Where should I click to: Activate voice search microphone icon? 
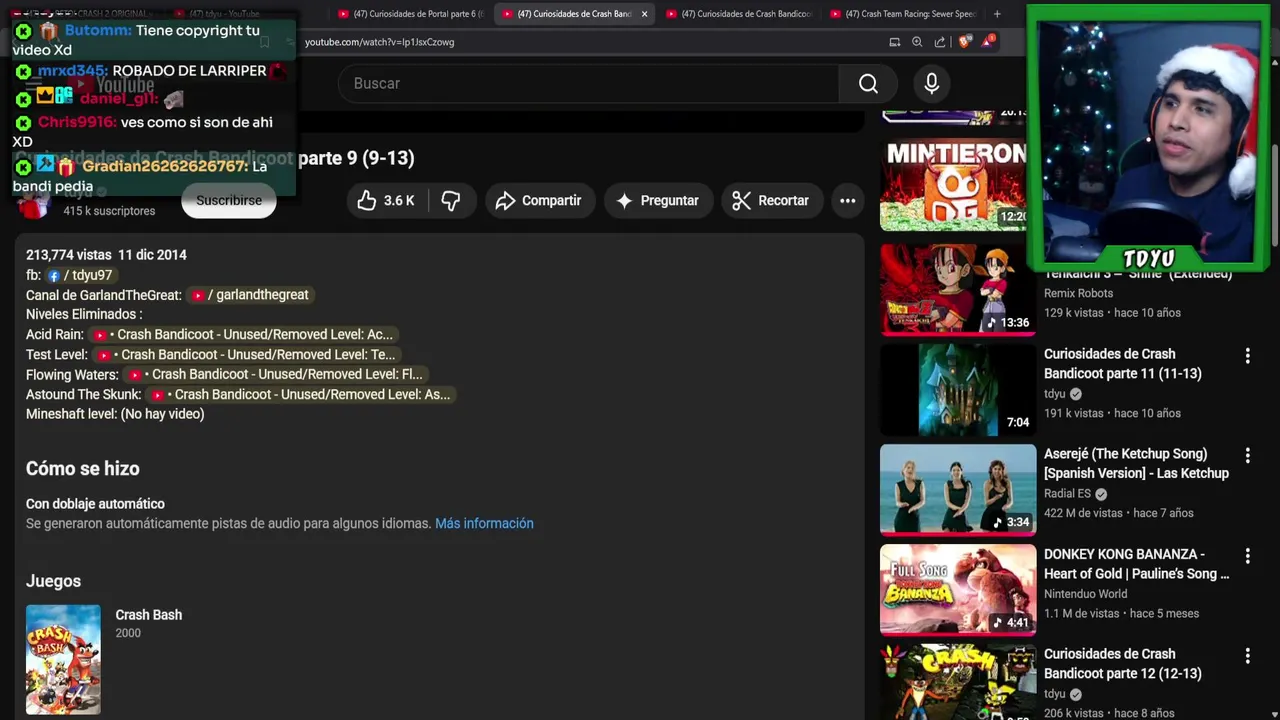[x=931, y=84]
